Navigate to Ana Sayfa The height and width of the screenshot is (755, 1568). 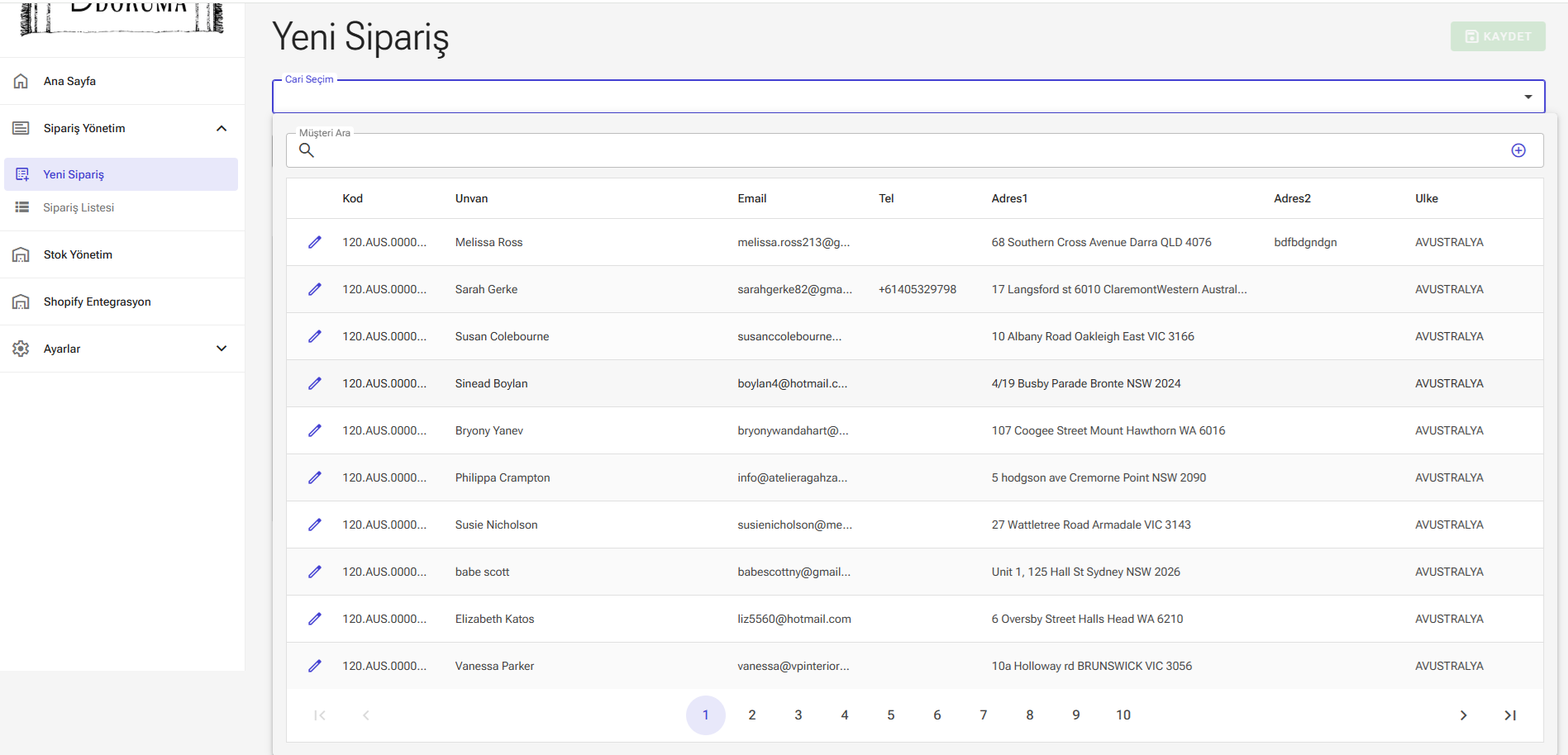pyautogui.click(x=69, y=81)
